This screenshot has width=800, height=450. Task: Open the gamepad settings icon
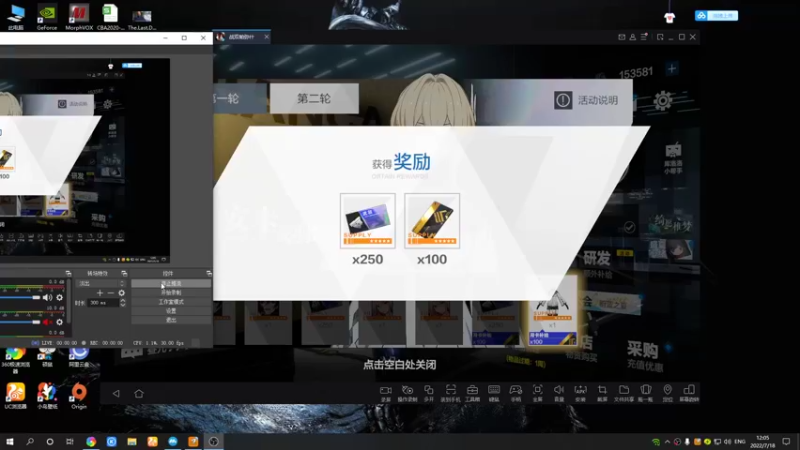click(x=516, y=390)
